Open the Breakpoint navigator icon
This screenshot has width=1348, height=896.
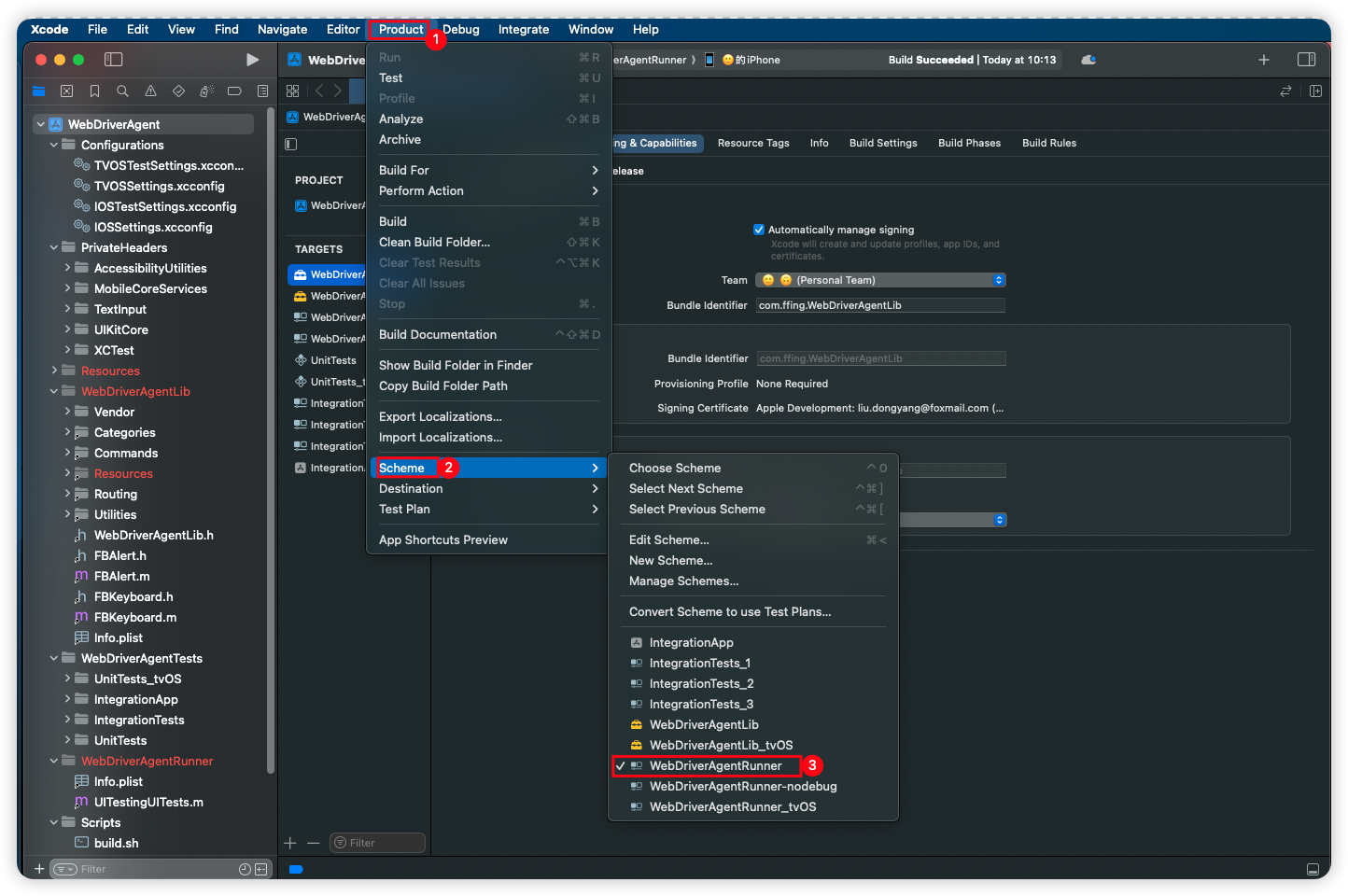click(x=234, y=91)
